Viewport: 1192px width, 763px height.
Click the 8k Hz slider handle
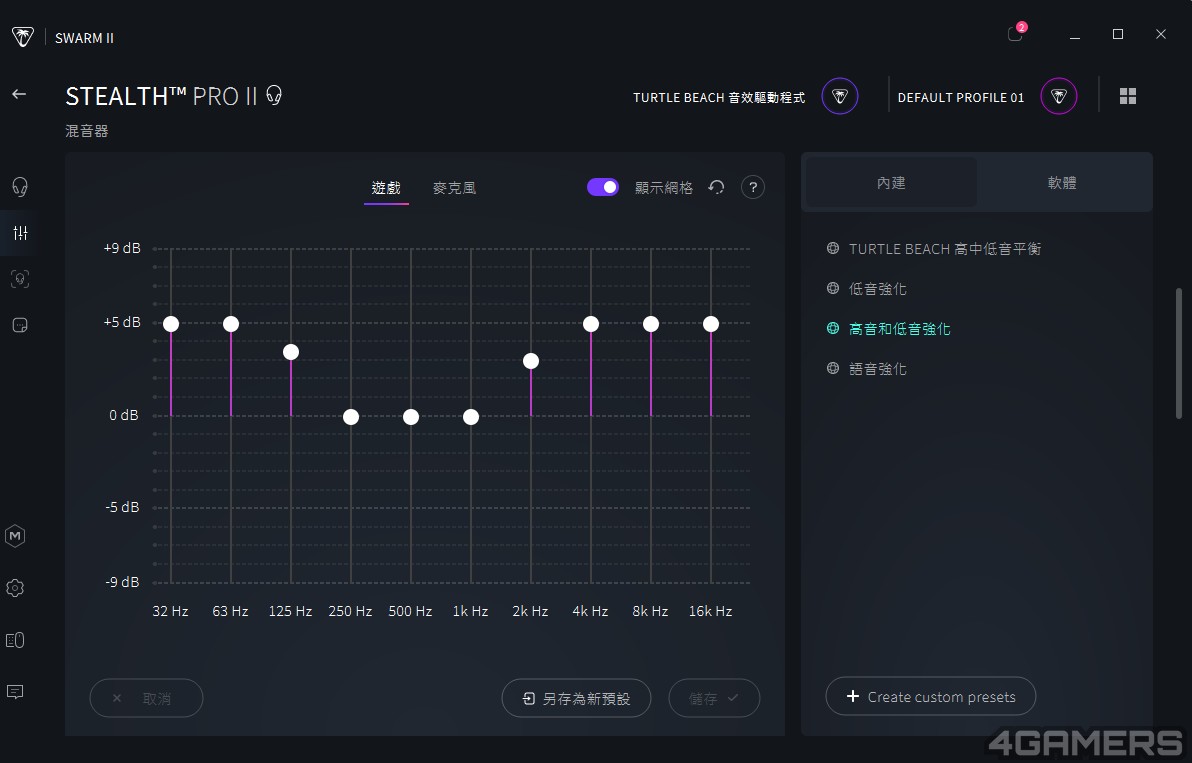click(x=651, y=324)
